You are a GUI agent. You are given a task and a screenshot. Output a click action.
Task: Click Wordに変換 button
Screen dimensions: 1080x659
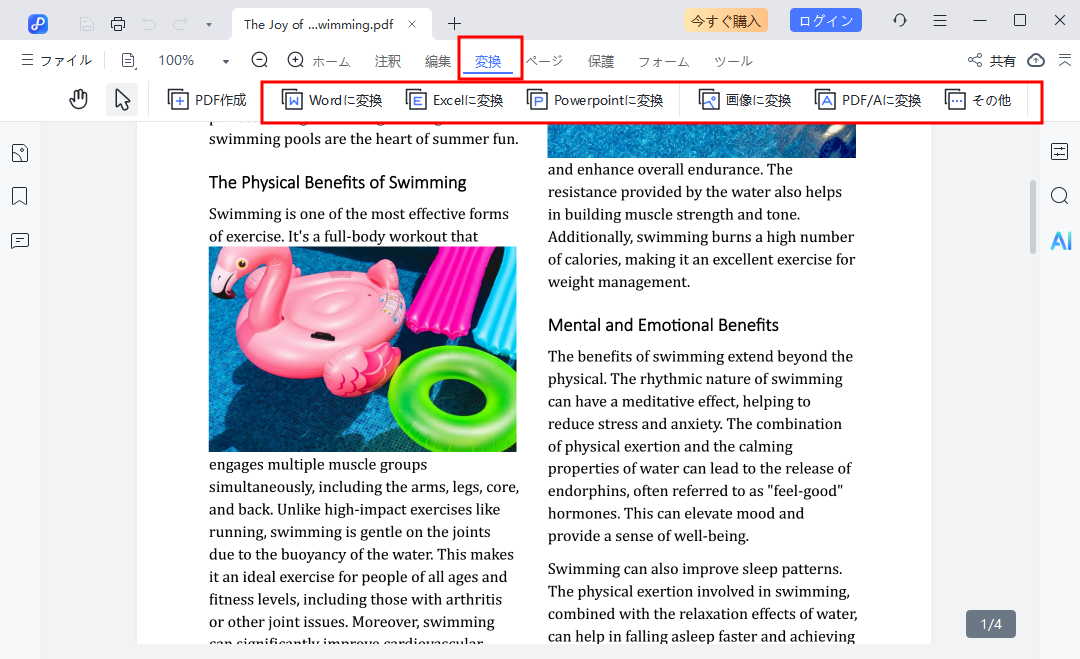[332, 100]
